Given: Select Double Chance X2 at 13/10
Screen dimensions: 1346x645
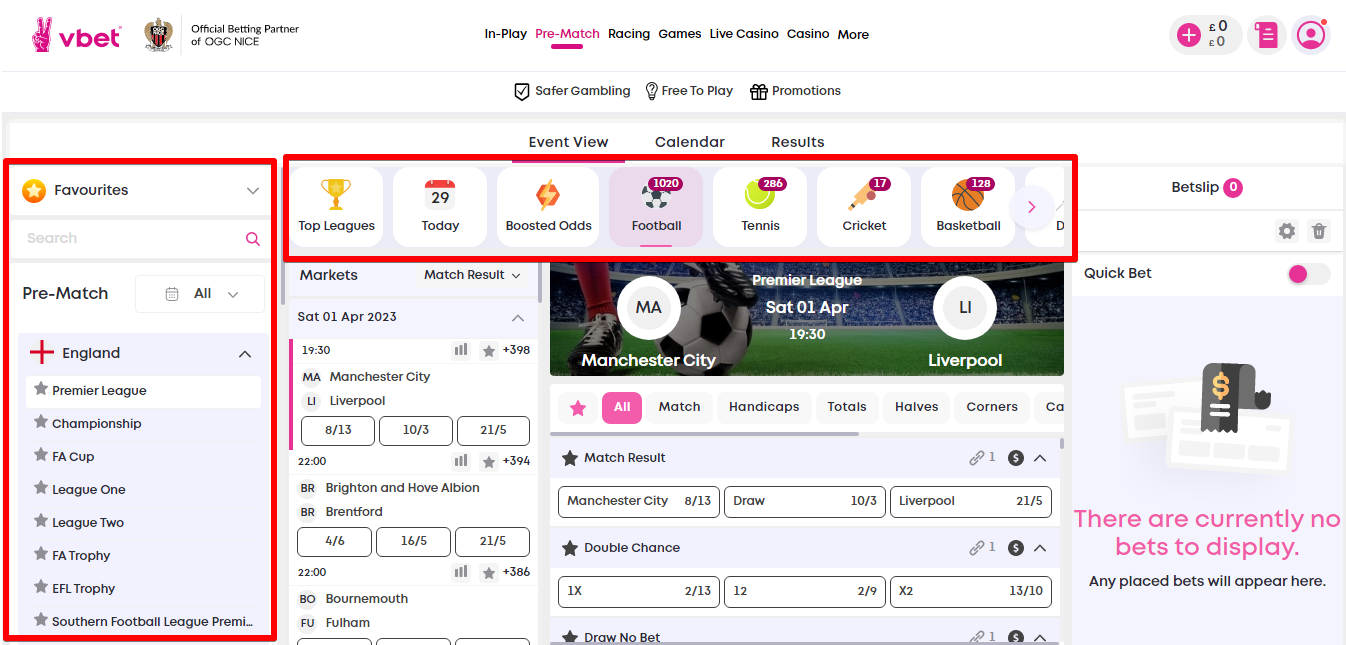Looking at the screenshot, I should 971,591.
